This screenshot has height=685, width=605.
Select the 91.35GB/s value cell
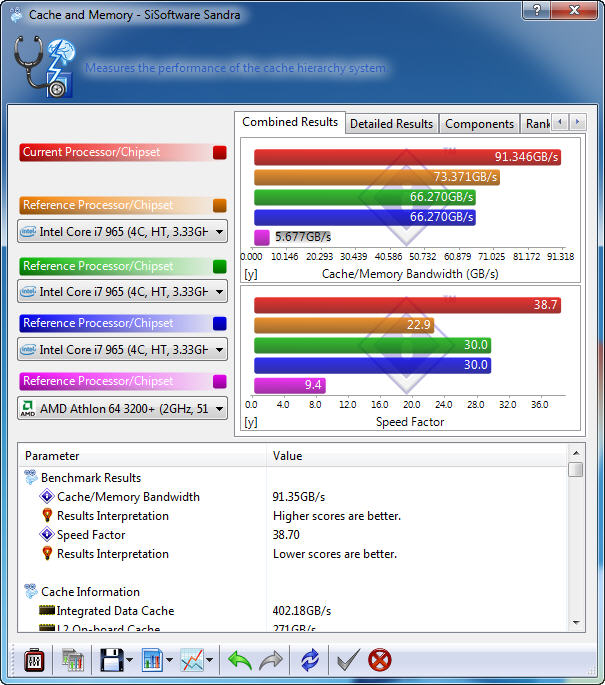tap(299, 497)
